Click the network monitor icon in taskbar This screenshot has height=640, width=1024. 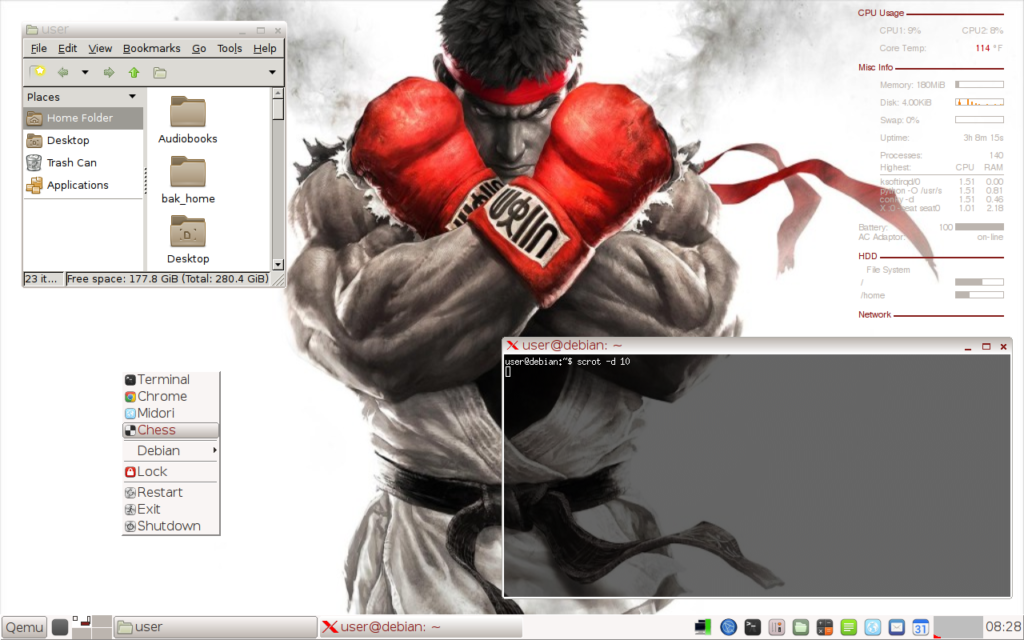point(704,627)
